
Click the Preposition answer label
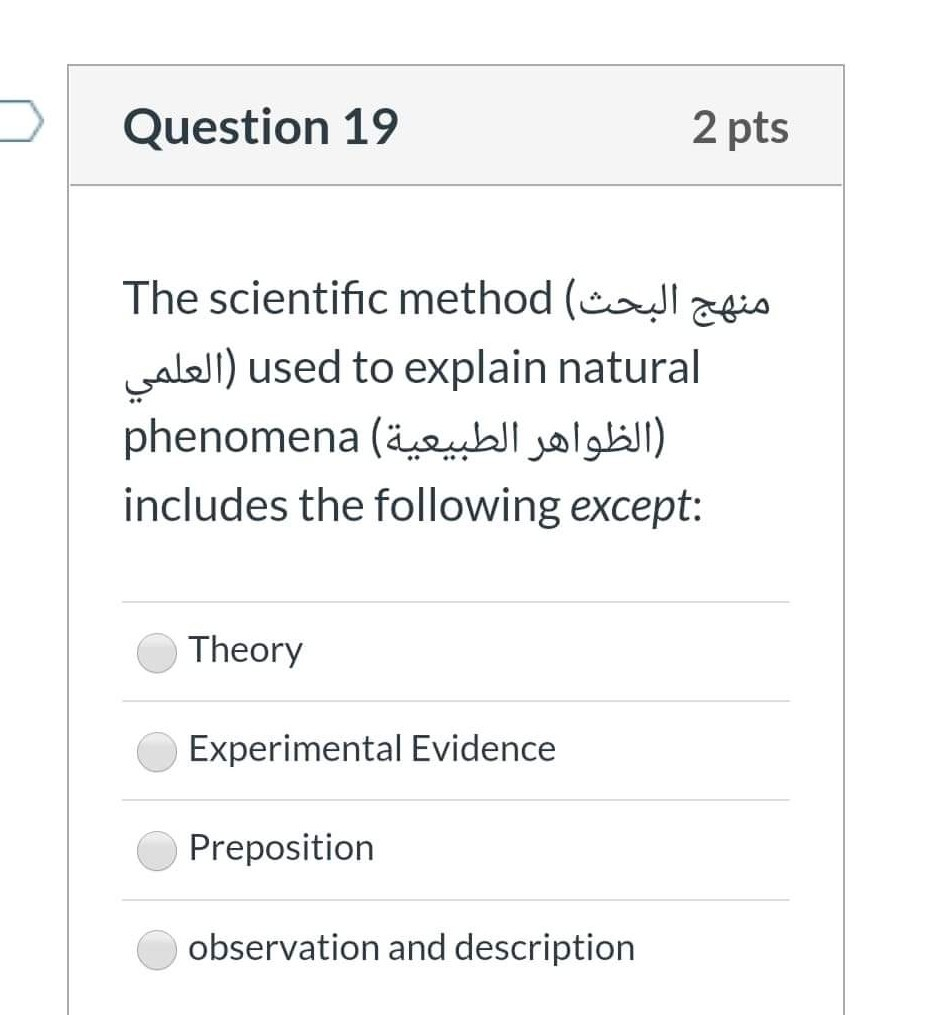(280, 849)
